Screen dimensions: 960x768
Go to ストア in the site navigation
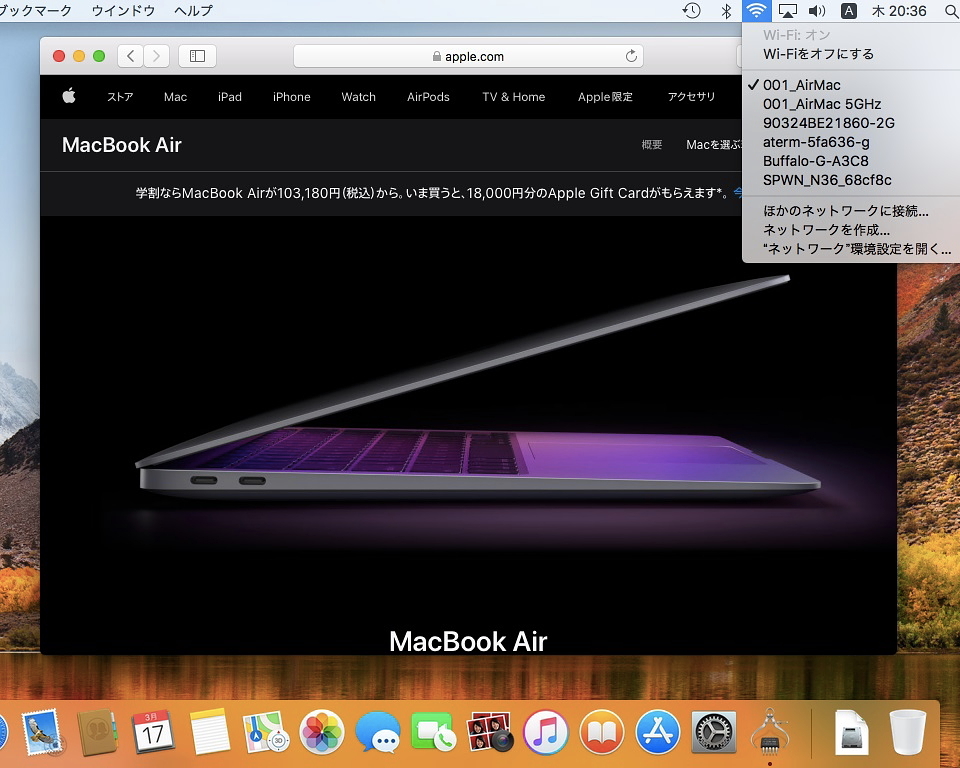(120, 97)
